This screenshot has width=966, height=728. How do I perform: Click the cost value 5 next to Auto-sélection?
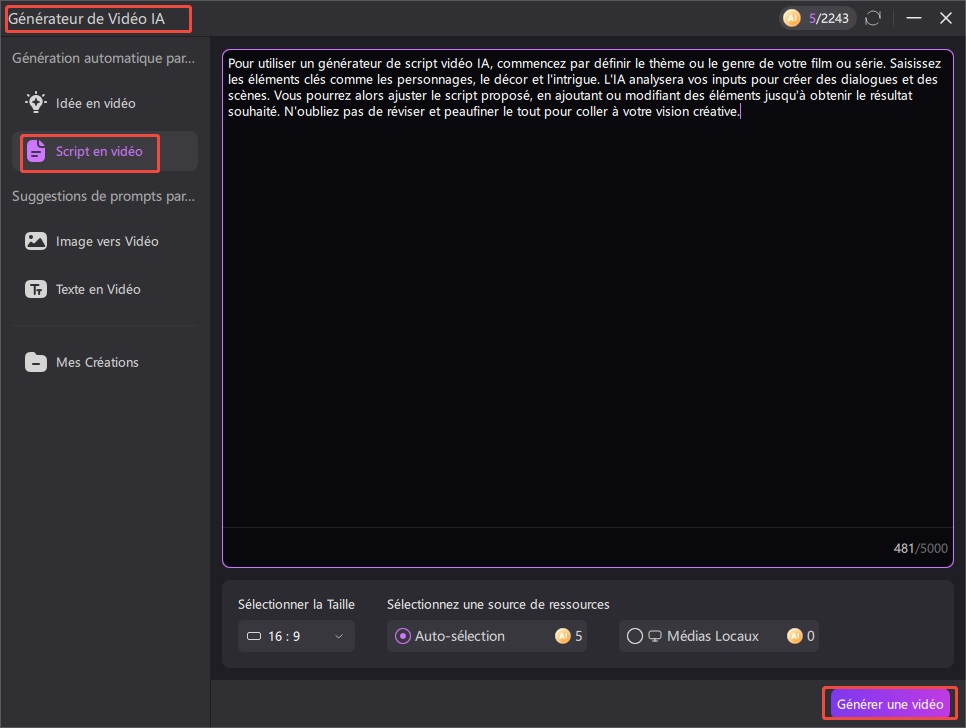578,636
